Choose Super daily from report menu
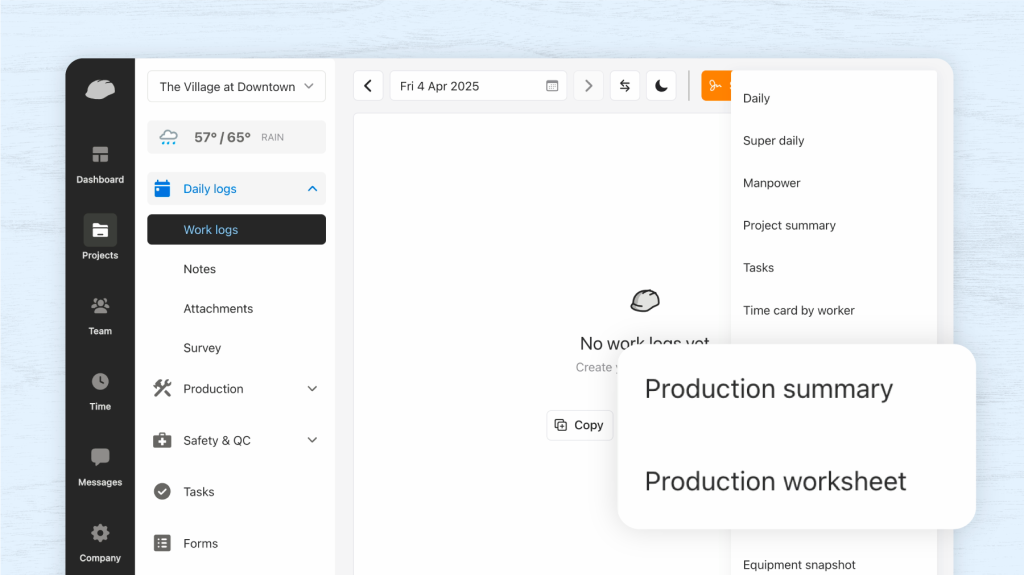 tap(773, 141)
